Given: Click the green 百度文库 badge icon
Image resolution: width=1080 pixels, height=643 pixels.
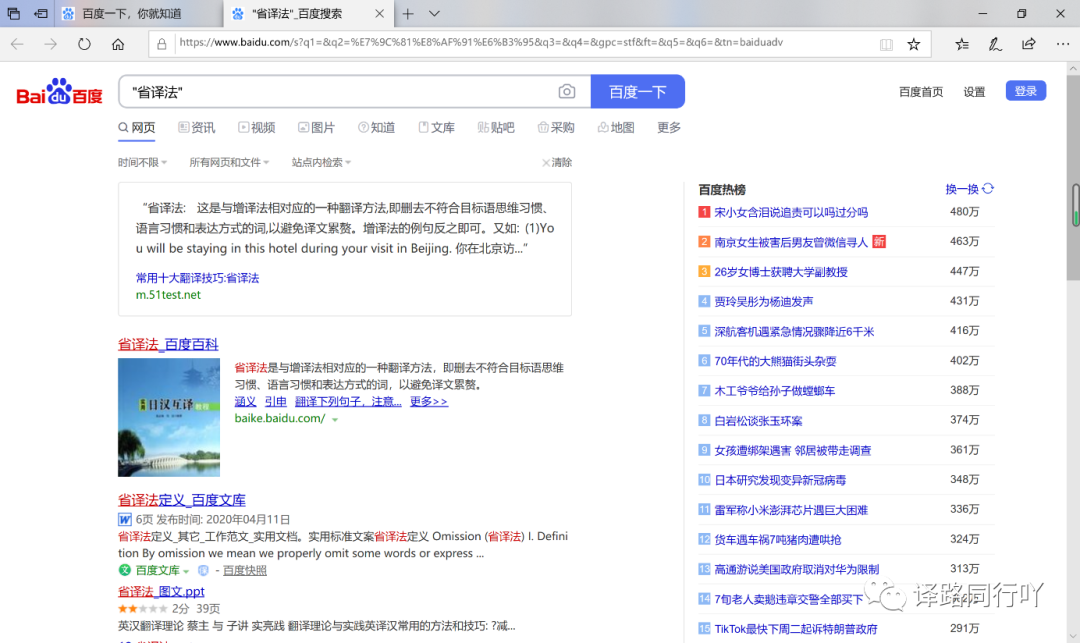Looking at the screenshot, I should (x=125, y=570).
